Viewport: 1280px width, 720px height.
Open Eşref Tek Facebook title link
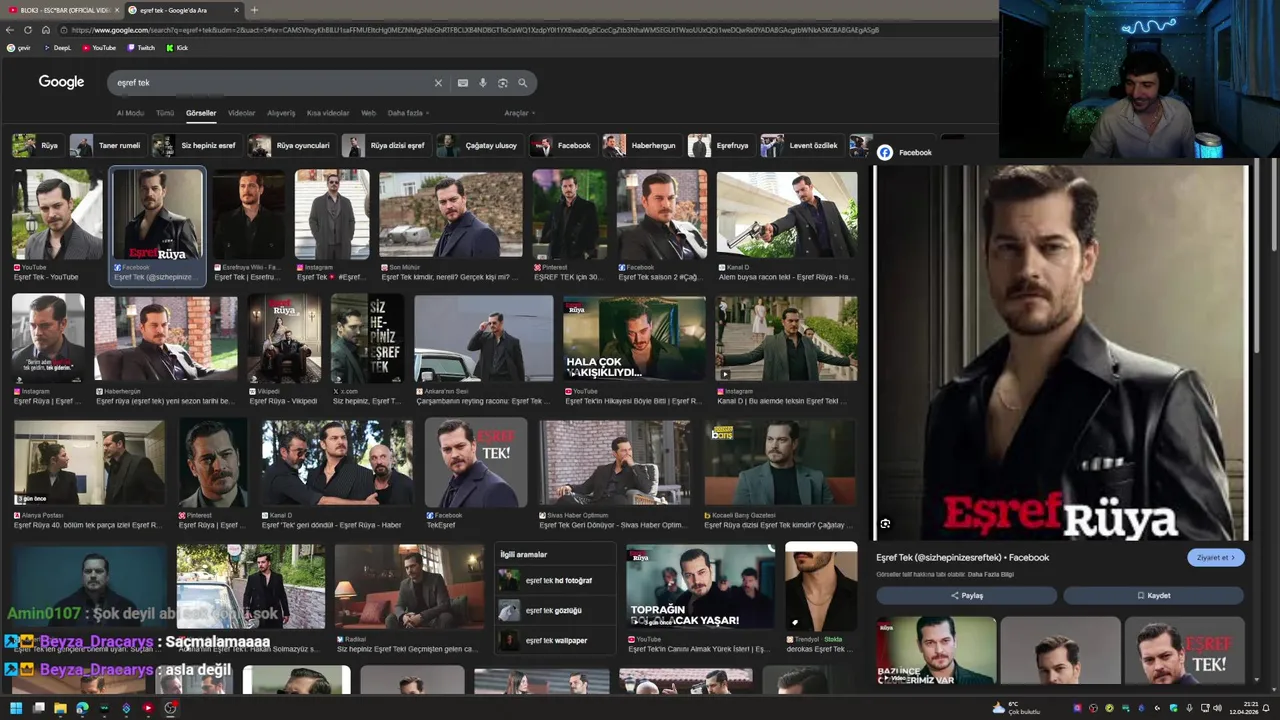(962, 558)
